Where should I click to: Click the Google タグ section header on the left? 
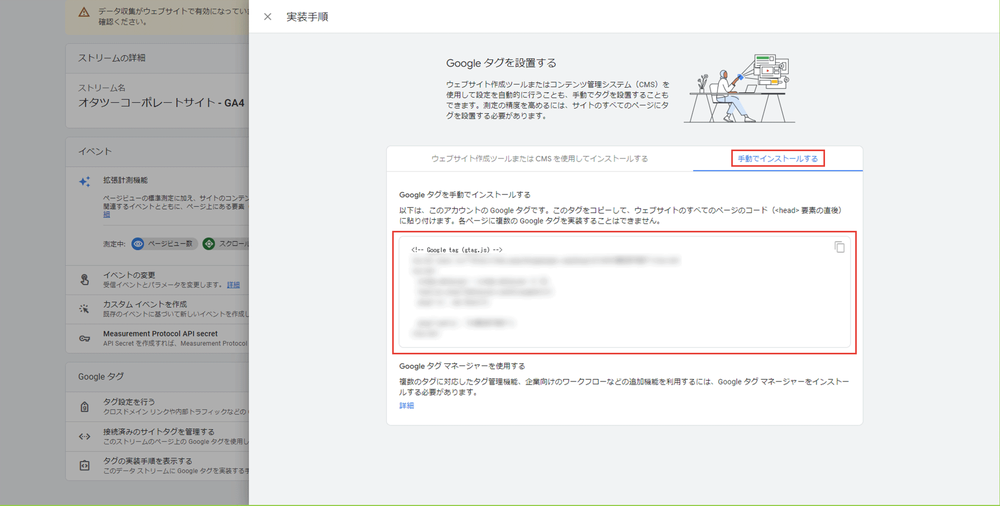[x=101, y=377]
